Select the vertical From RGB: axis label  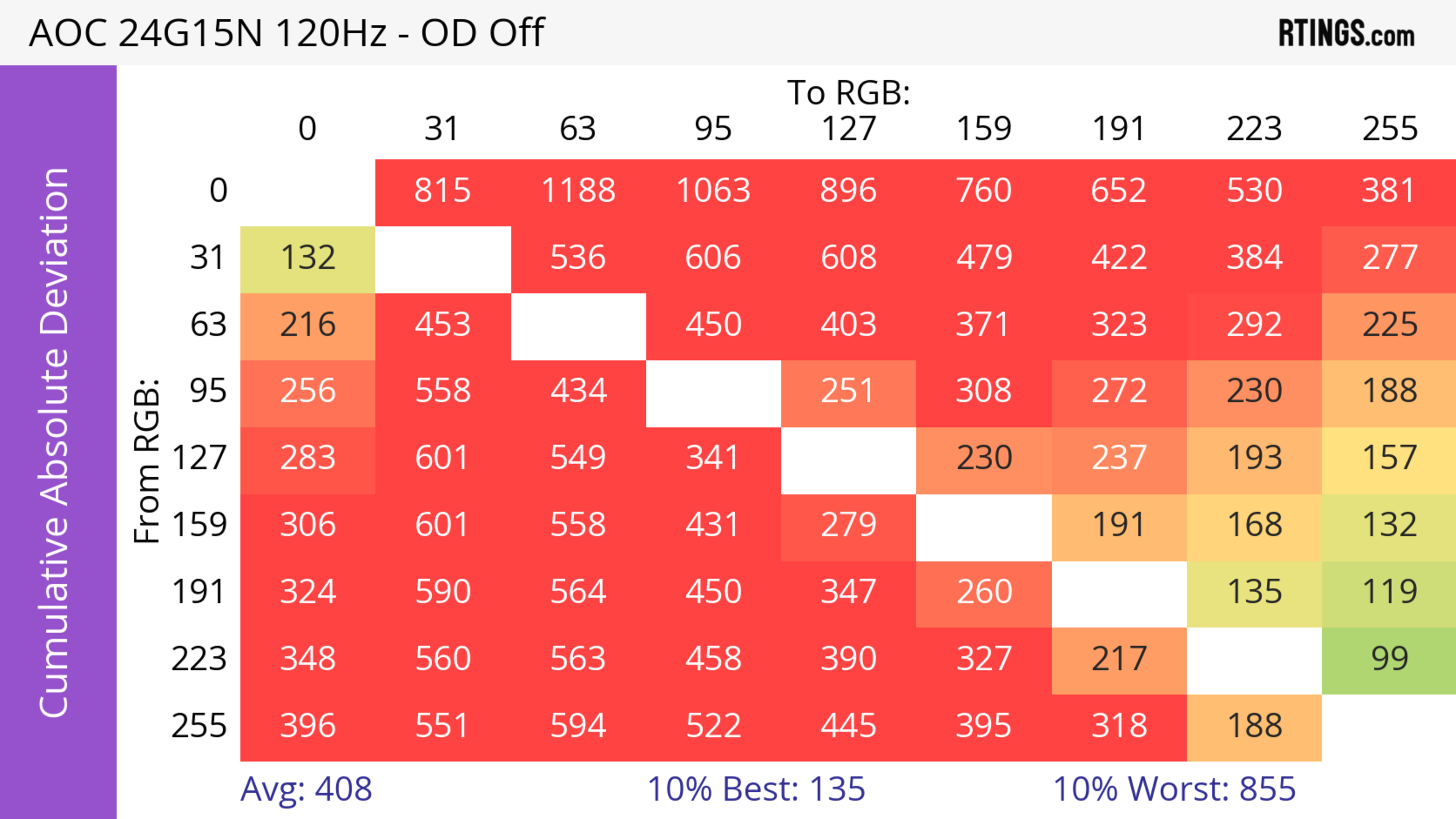147,461
